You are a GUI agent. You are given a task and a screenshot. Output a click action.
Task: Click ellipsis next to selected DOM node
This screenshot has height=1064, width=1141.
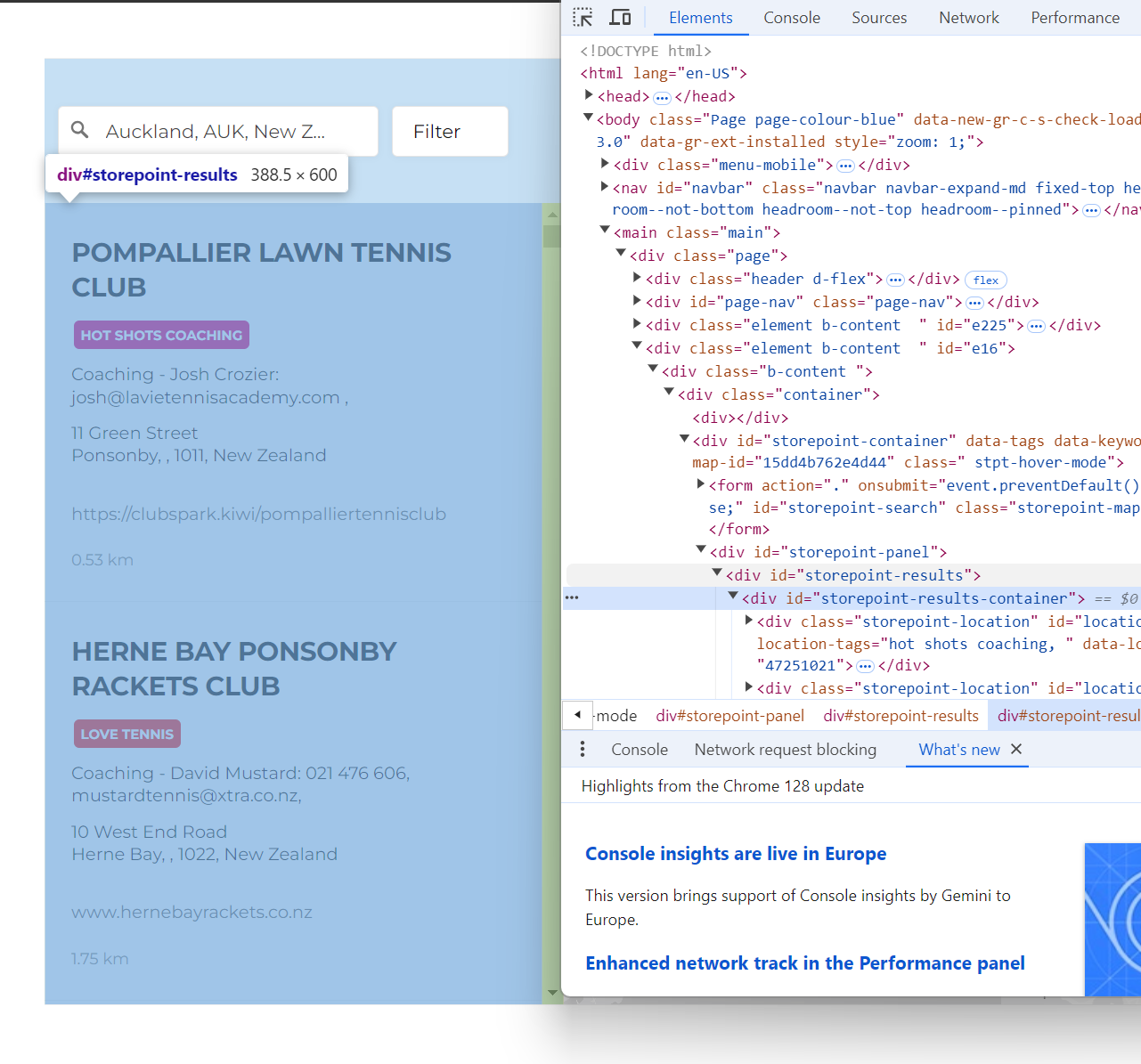(572, 597)
